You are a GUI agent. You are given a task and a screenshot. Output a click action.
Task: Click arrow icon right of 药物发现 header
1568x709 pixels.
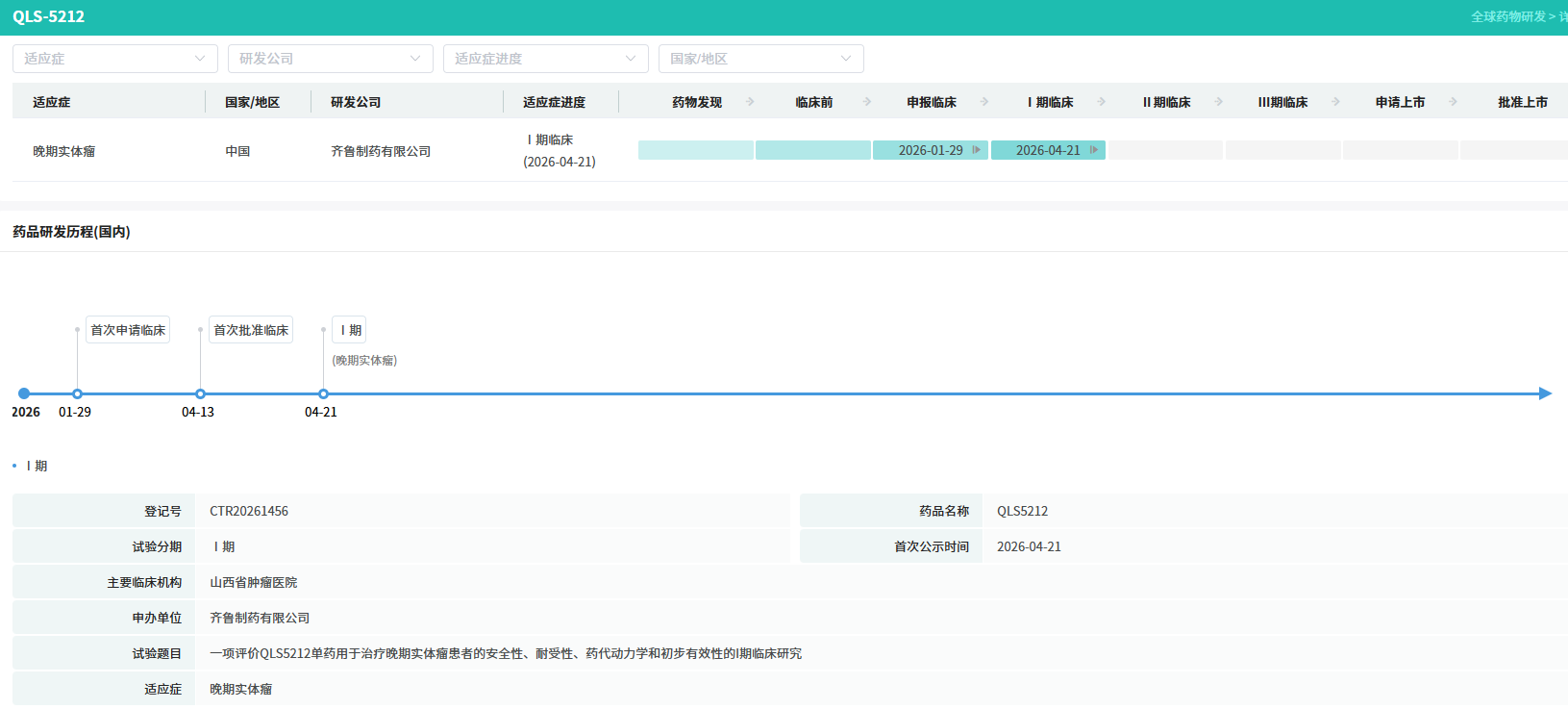point(750,102)
